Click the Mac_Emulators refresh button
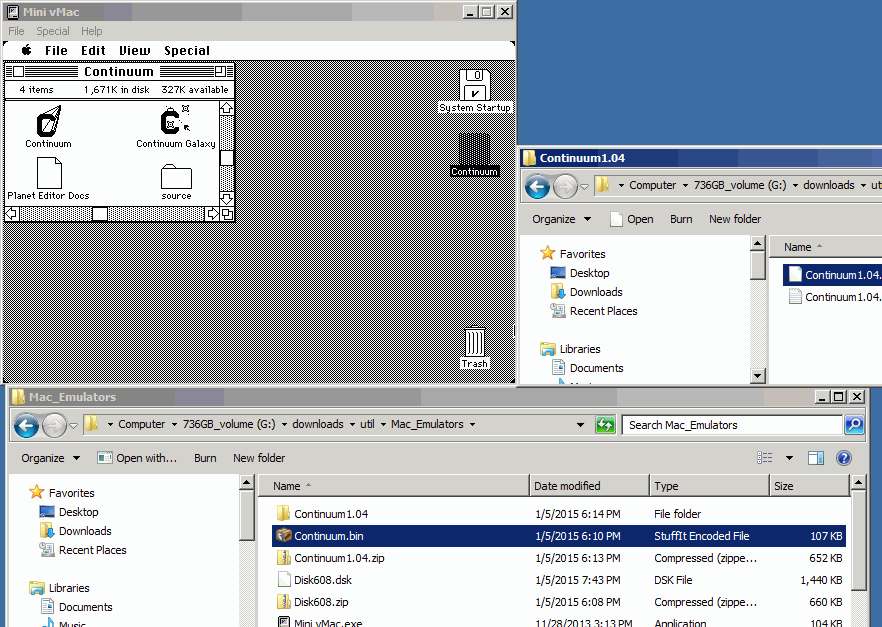This screenshot has height=627, width=882. [x=605, y=425]
